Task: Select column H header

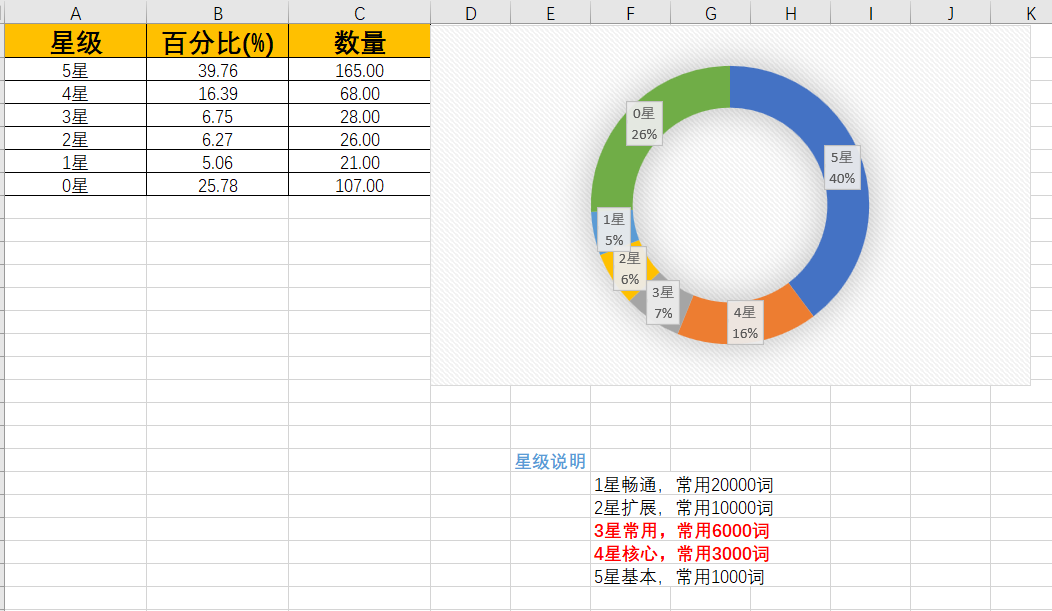Action: pyautogui.click(x=790, y=13)
